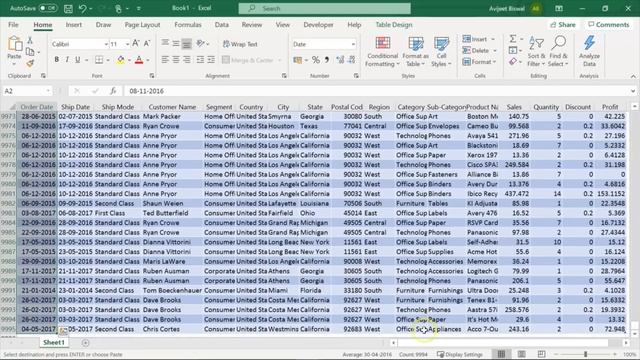Open the Format cells menu
Image resolution: width=640 pixels, height=360 pixels.
pyautogui.click(x=479, y=62)
